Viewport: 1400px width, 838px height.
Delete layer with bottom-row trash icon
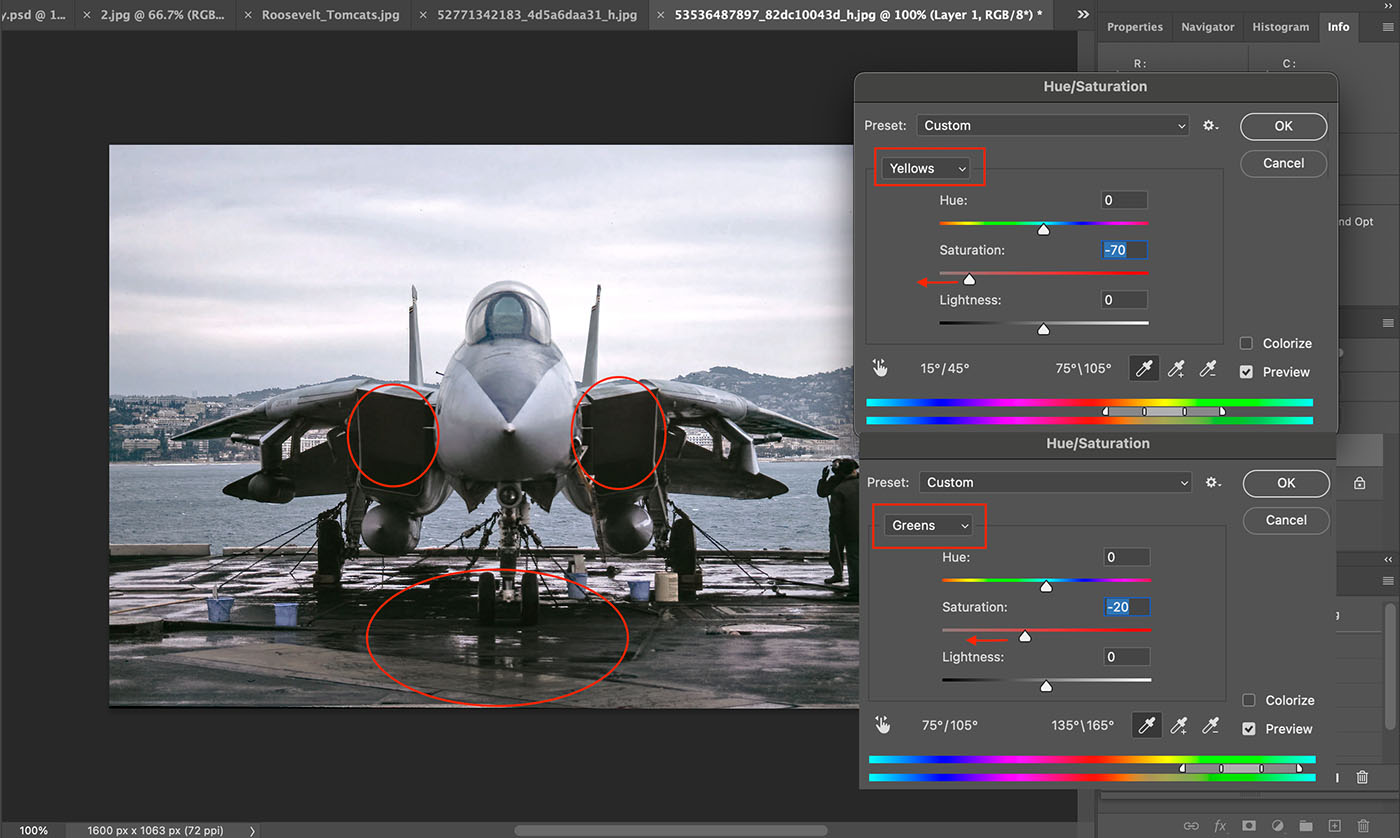(1363, 826)
